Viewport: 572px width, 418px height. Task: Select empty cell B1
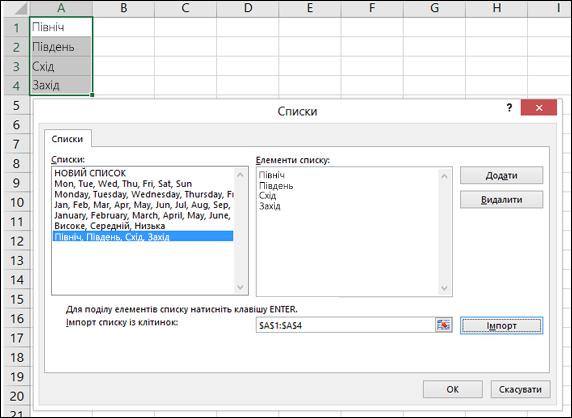(124, 27)
